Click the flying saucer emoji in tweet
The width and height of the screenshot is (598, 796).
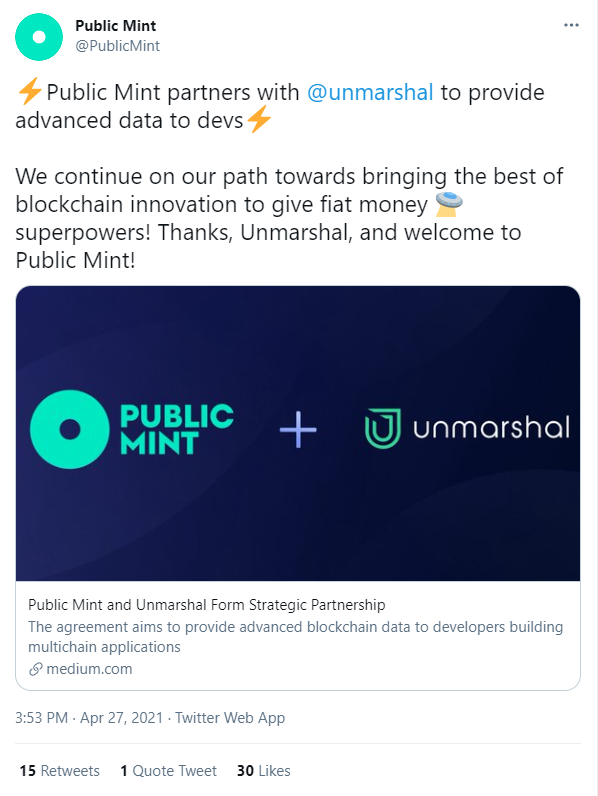tap(449, 204)
